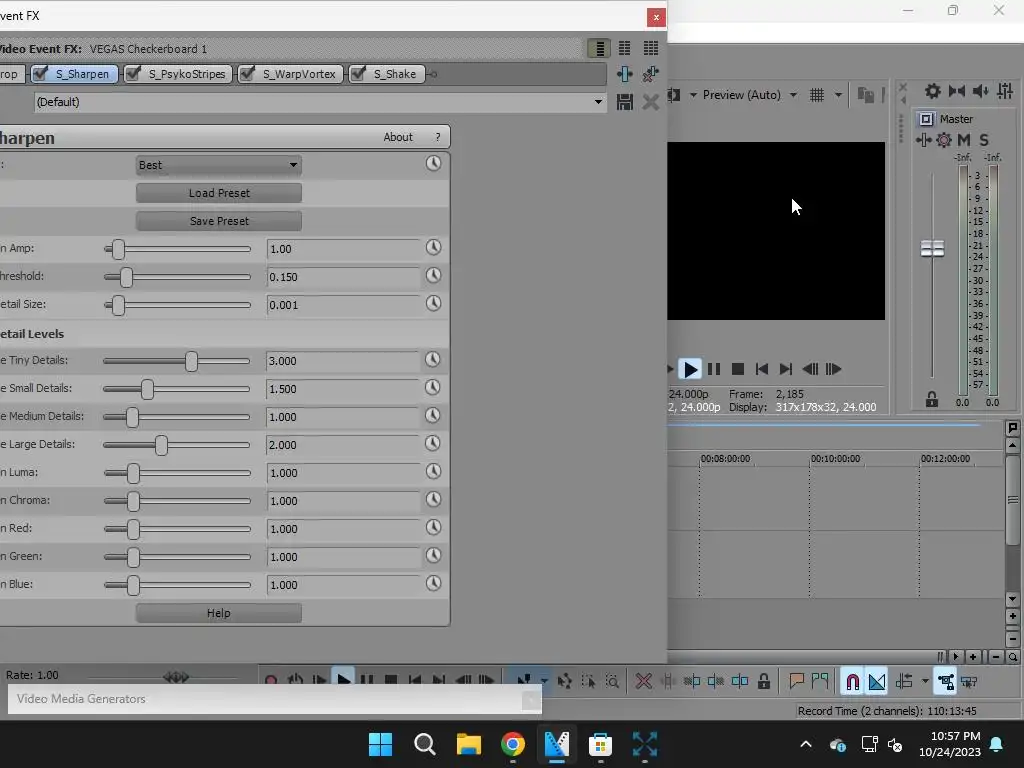Click the Master volume fader handle
This screenshot has height=768, width=1024.
(x=932, y=249)
